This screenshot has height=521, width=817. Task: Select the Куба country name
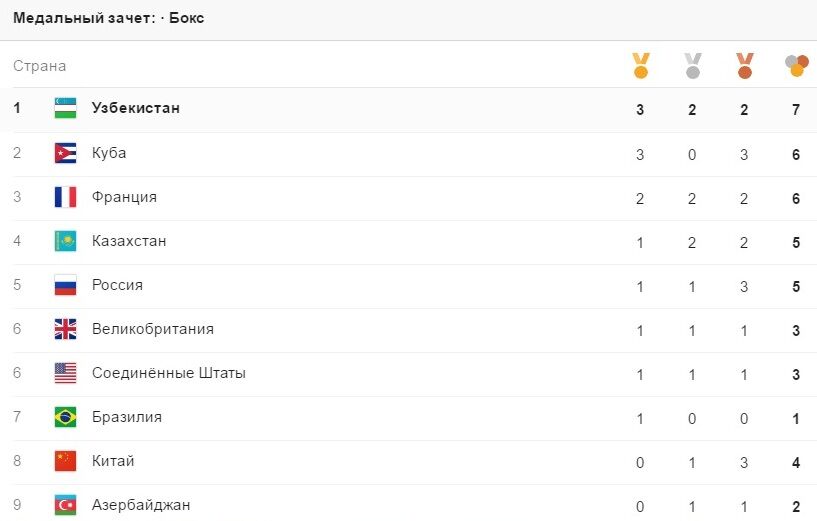pos(109,153)
